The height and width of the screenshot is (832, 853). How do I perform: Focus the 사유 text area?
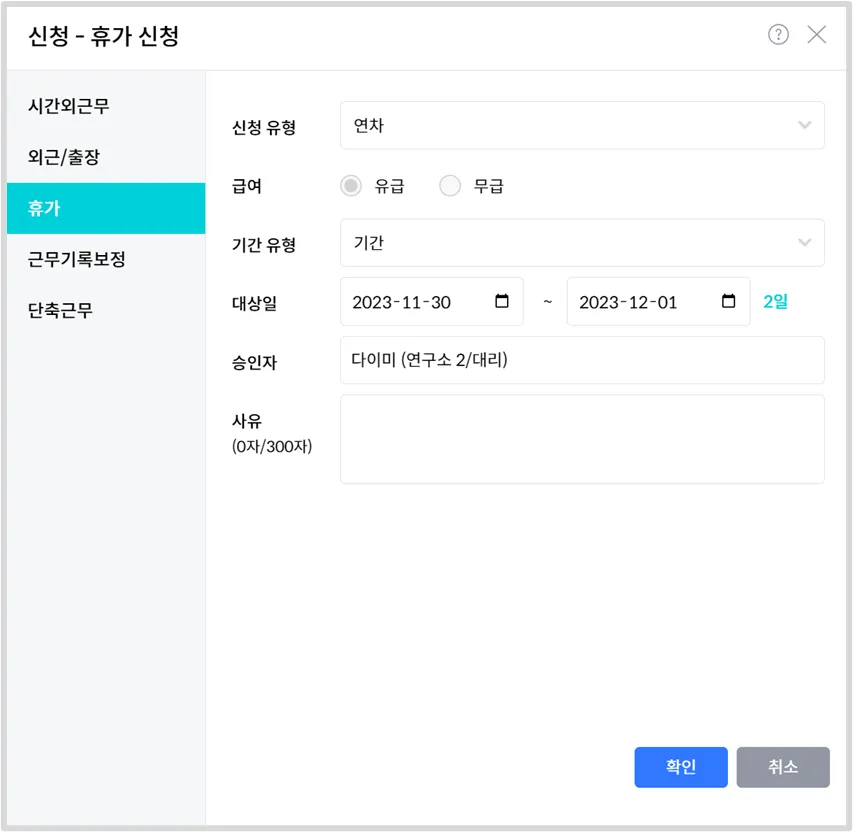582,439
